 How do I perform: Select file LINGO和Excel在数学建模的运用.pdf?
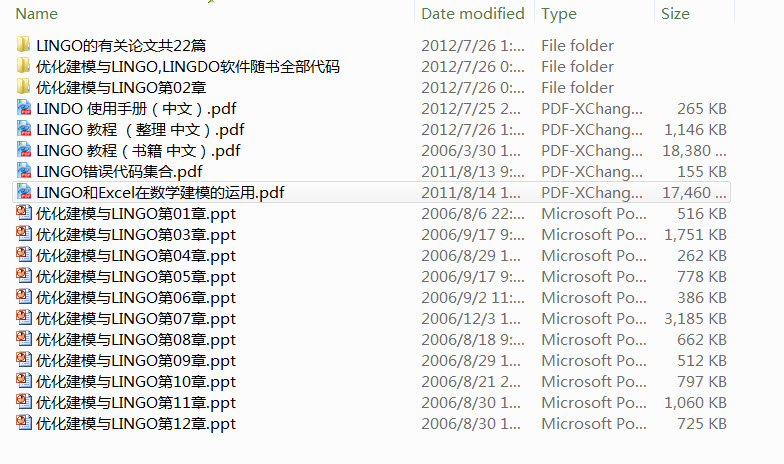[x=160, y=192]
